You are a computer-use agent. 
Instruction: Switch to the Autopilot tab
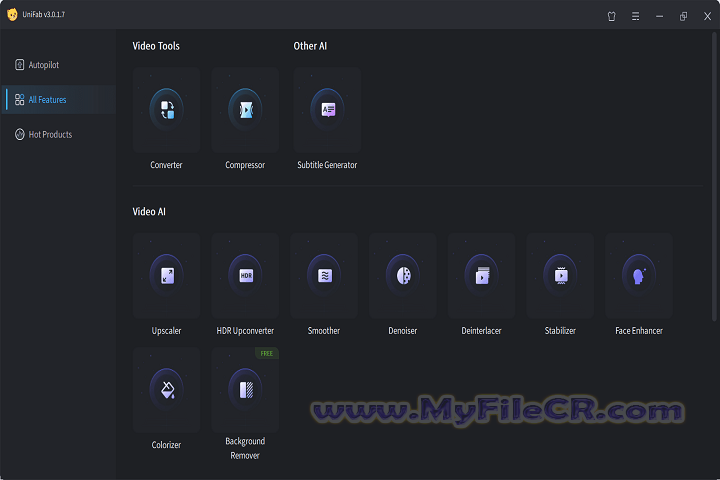[x=59, y=65]
